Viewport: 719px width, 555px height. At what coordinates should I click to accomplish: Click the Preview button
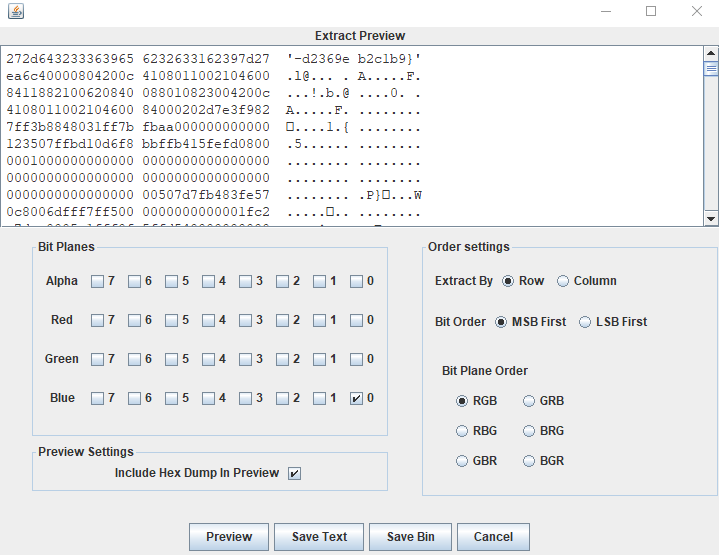[229, 537]
